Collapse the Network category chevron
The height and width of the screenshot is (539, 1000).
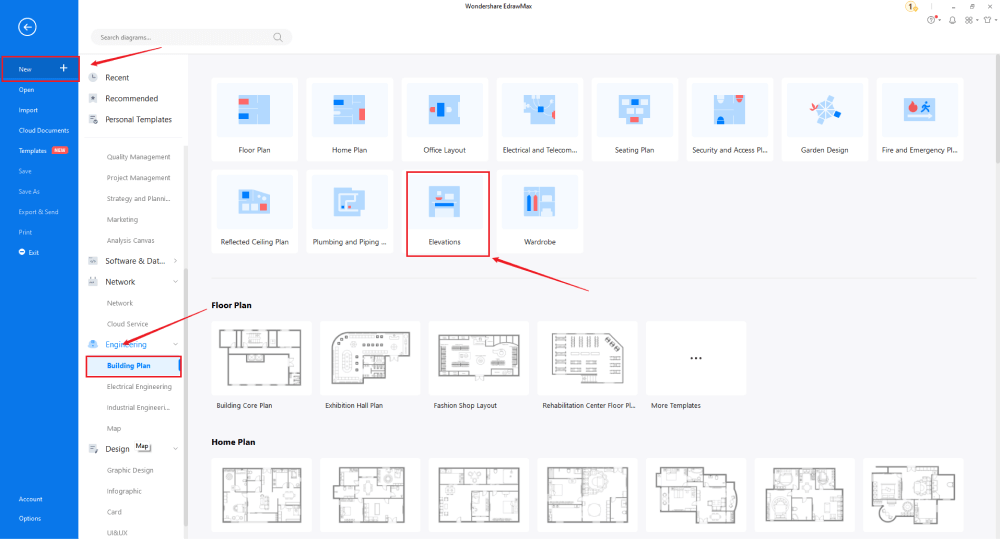coord(175,282)
